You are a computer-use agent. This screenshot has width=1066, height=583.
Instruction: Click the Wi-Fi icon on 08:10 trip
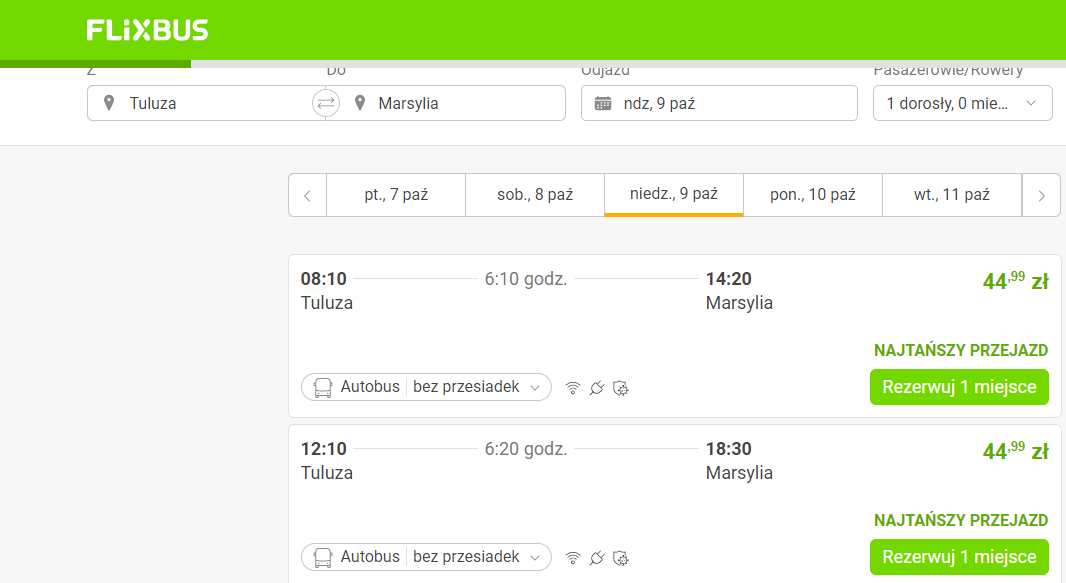(573, 388)
